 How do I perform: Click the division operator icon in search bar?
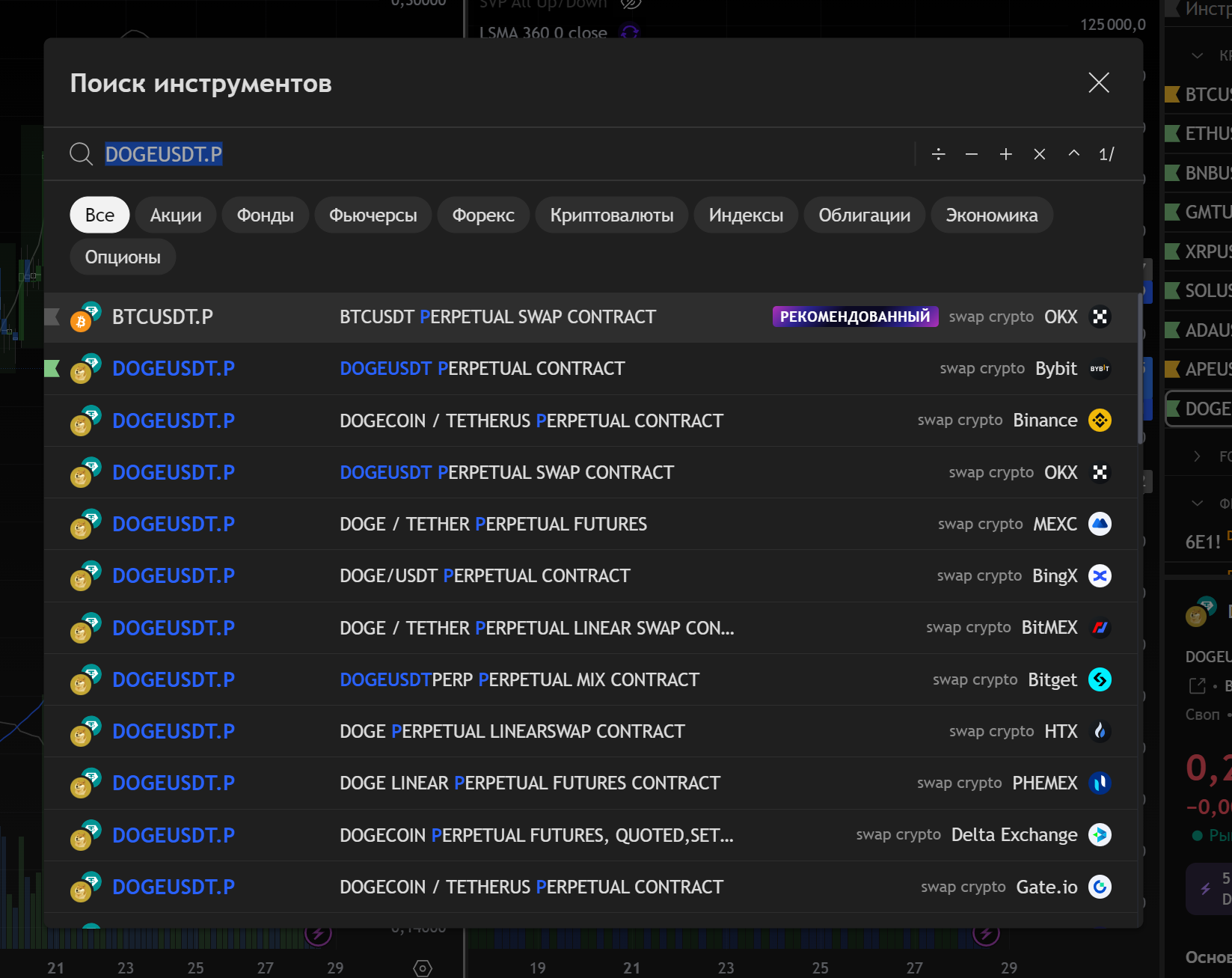(x=938, y=154)
